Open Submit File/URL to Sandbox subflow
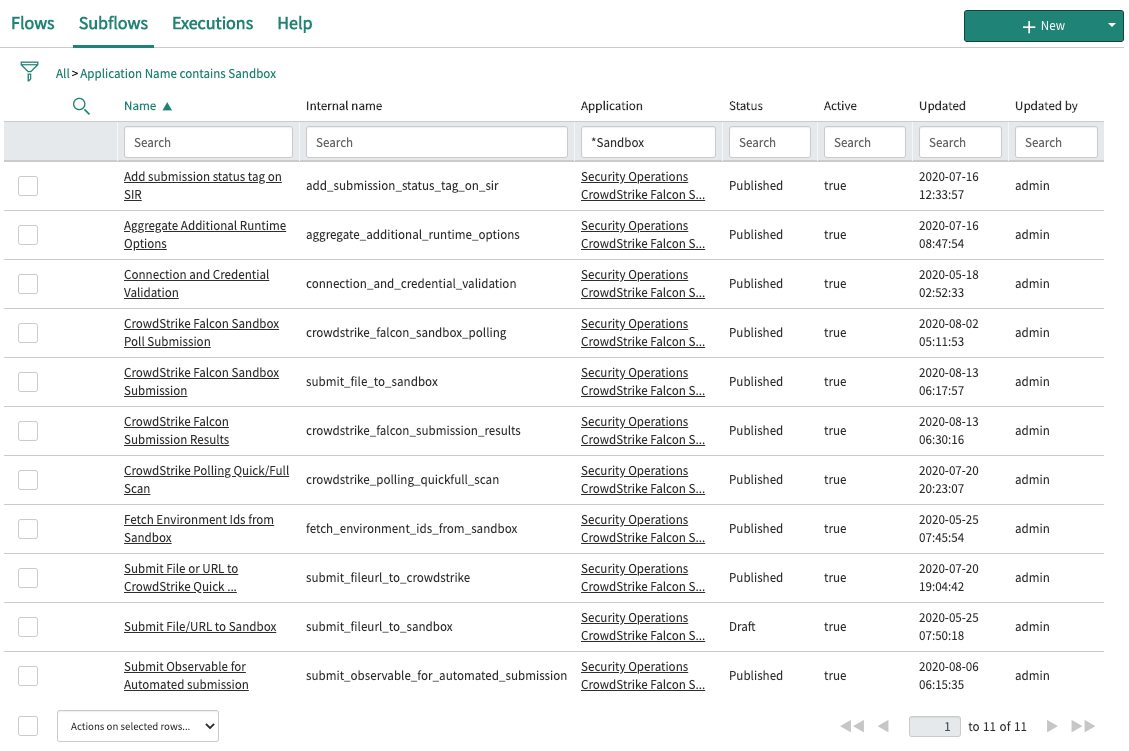1129x751 pixels. pyautogui.click(x=199, y=626)
